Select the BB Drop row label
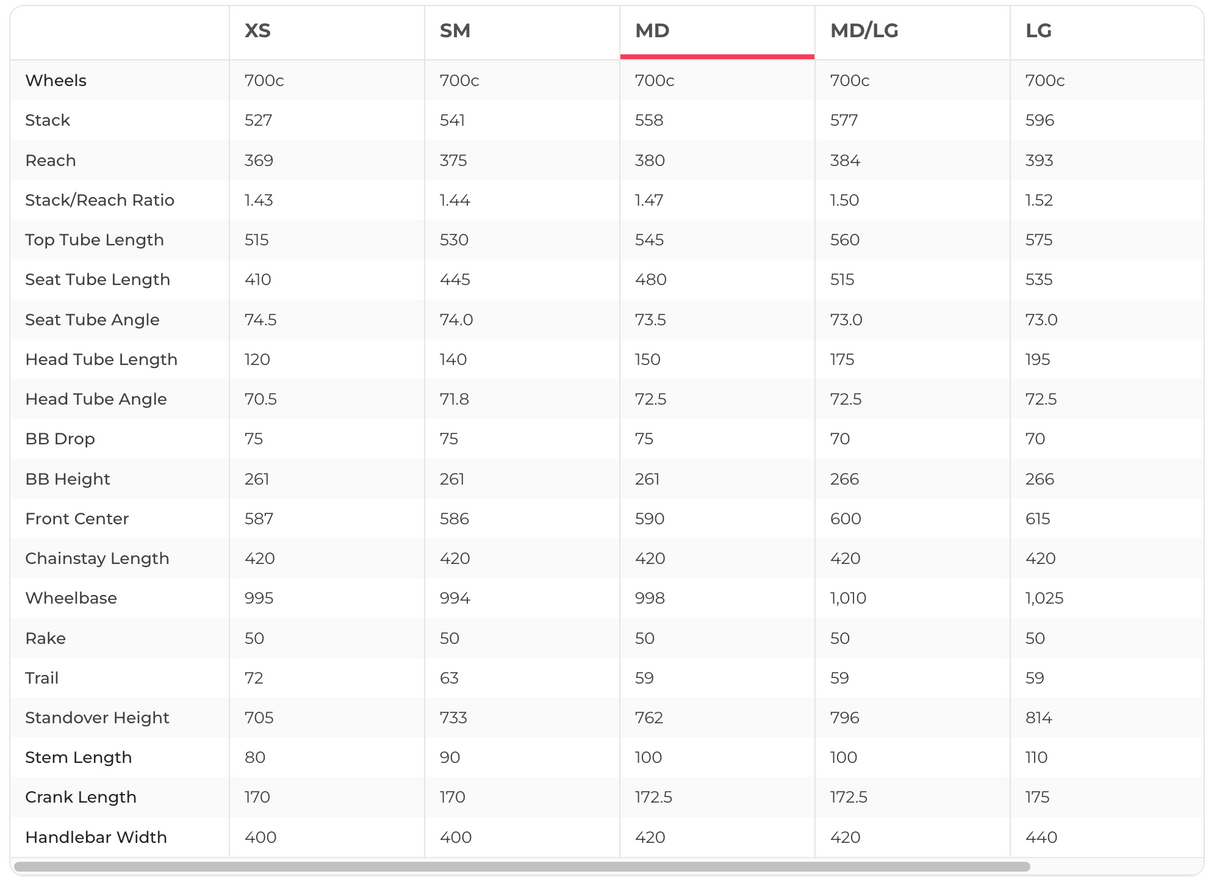 point(60,439)
